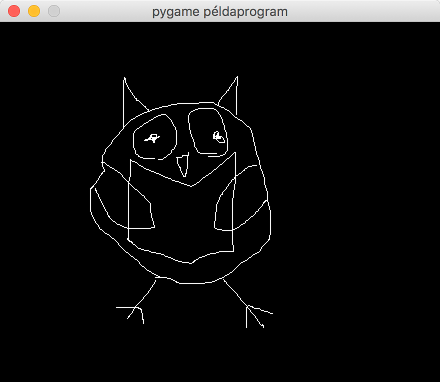
Task: Click the owl's beak
Action: (183, 165)
